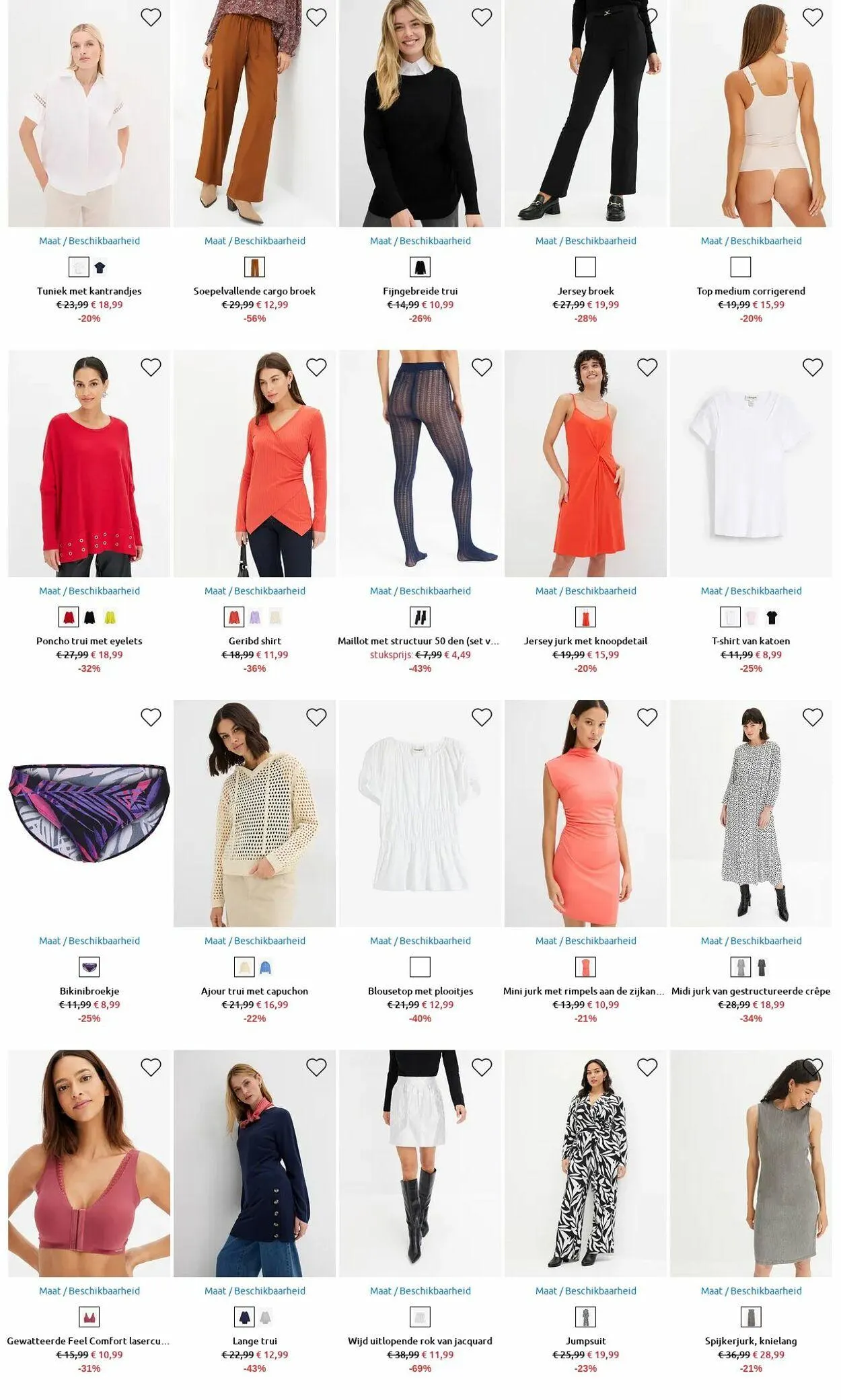Add Fijngebreide trui to wishlist via heart
This screenshot has height=1400, width=841.
point(482,17)
